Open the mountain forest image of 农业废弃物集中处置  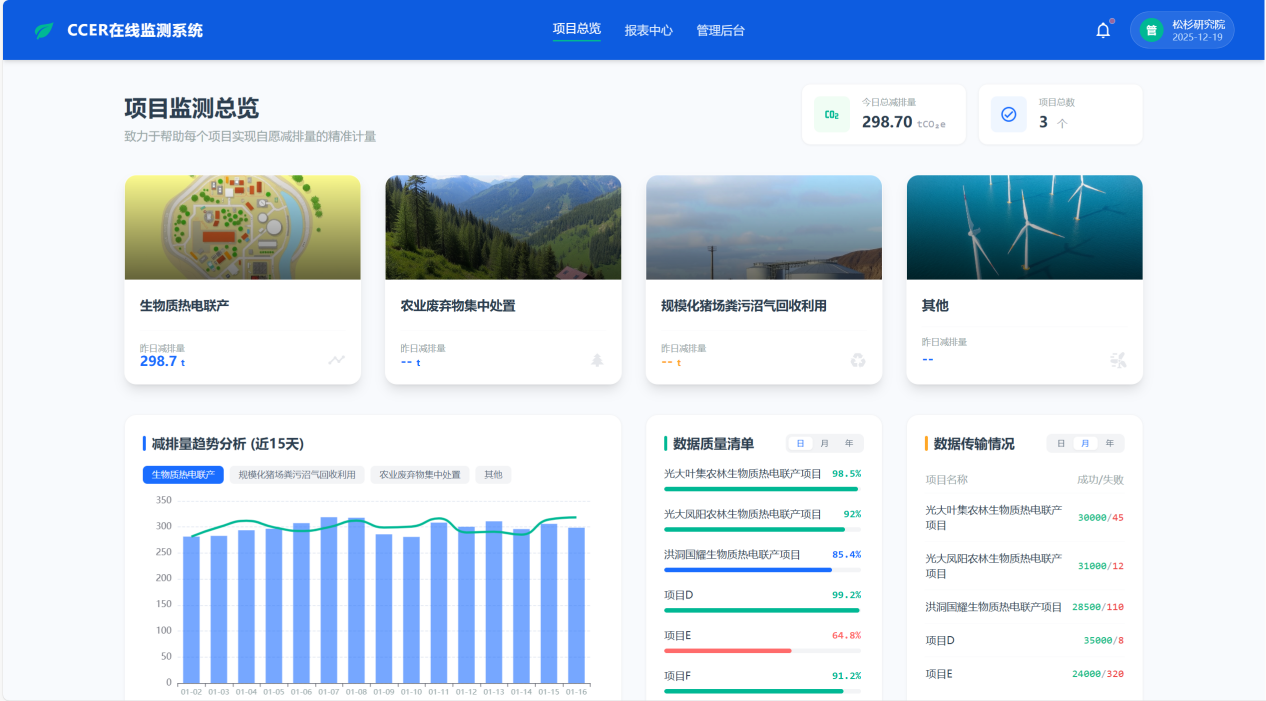(503, 227)
